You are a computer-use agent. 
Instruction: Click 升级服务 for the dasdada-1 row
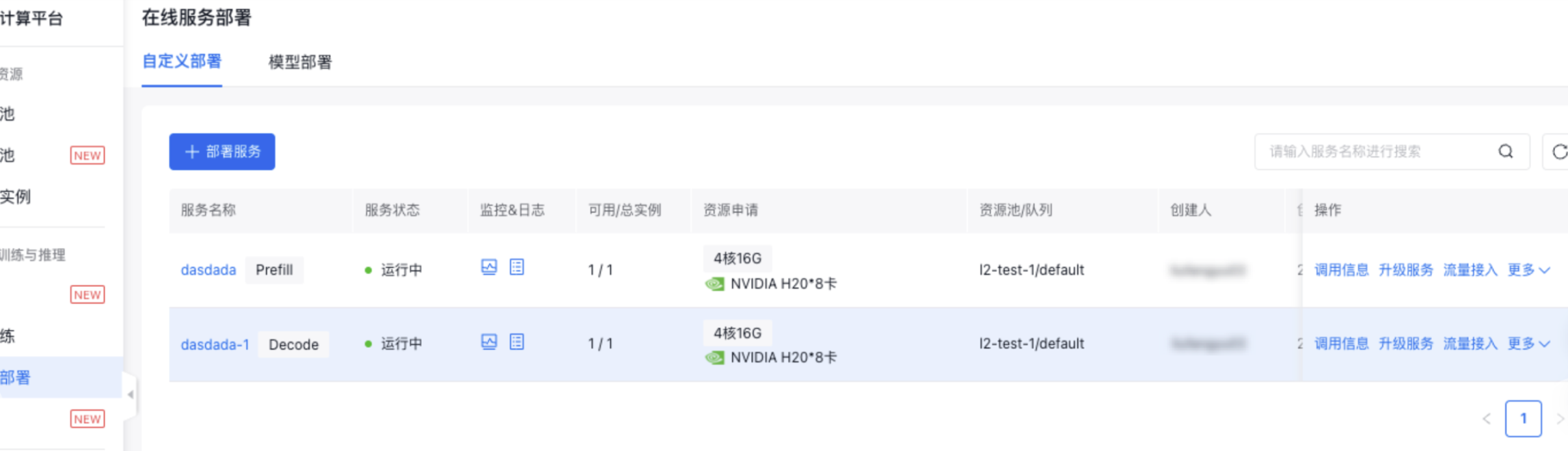pos(1405,344)
